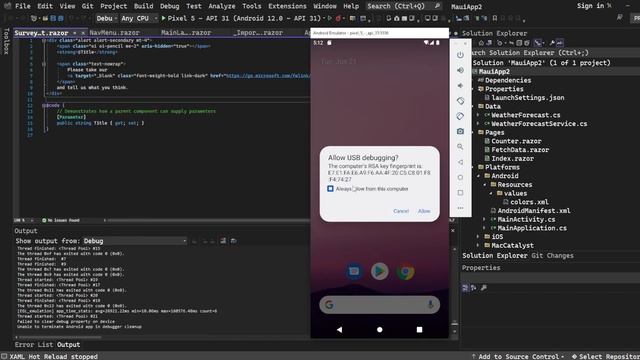
Task: Tap Android home navigation button
Action: 380,329
